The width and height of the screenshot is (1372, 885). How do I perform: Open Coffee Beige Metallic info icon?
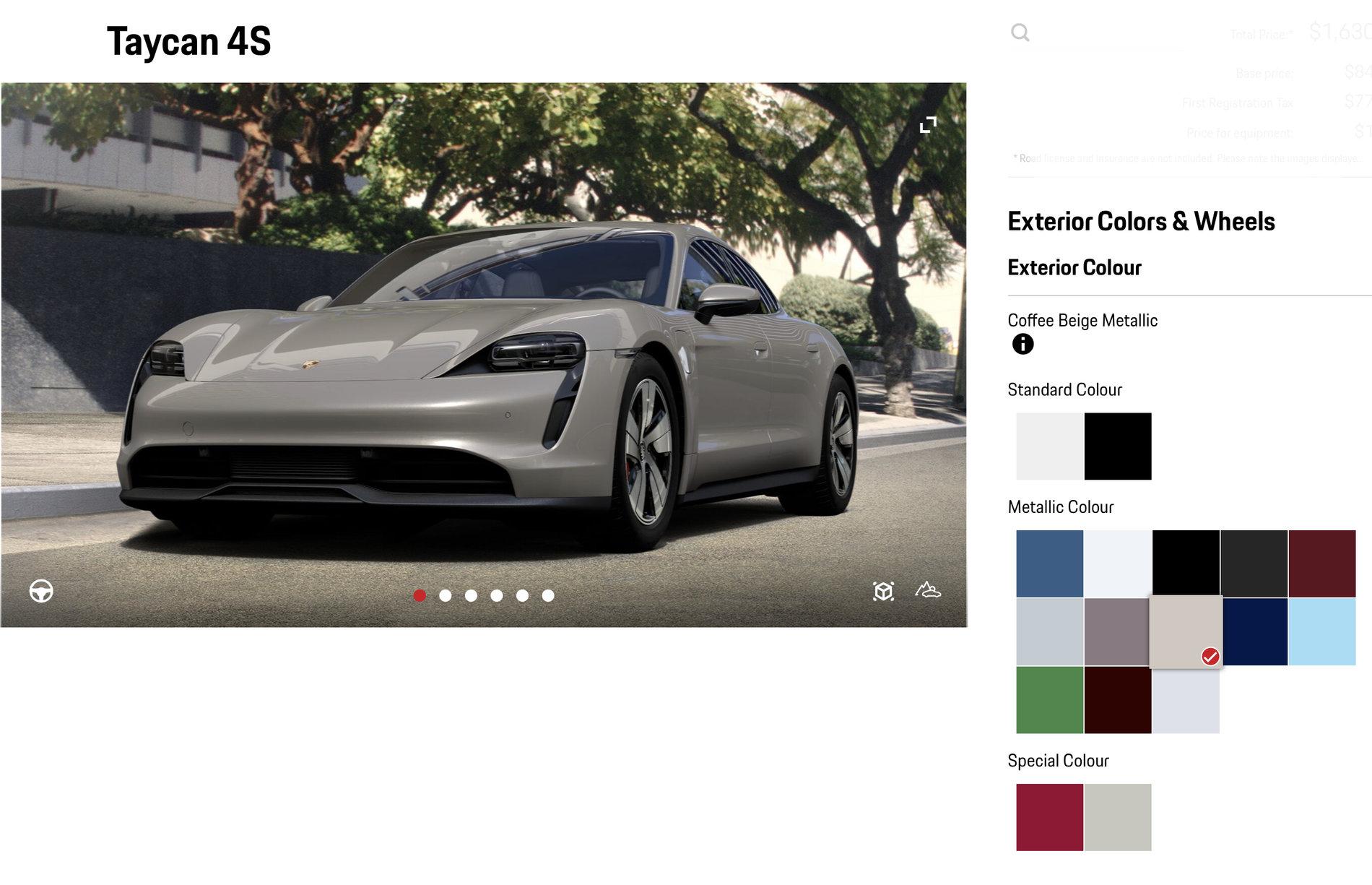[1023, 344]
